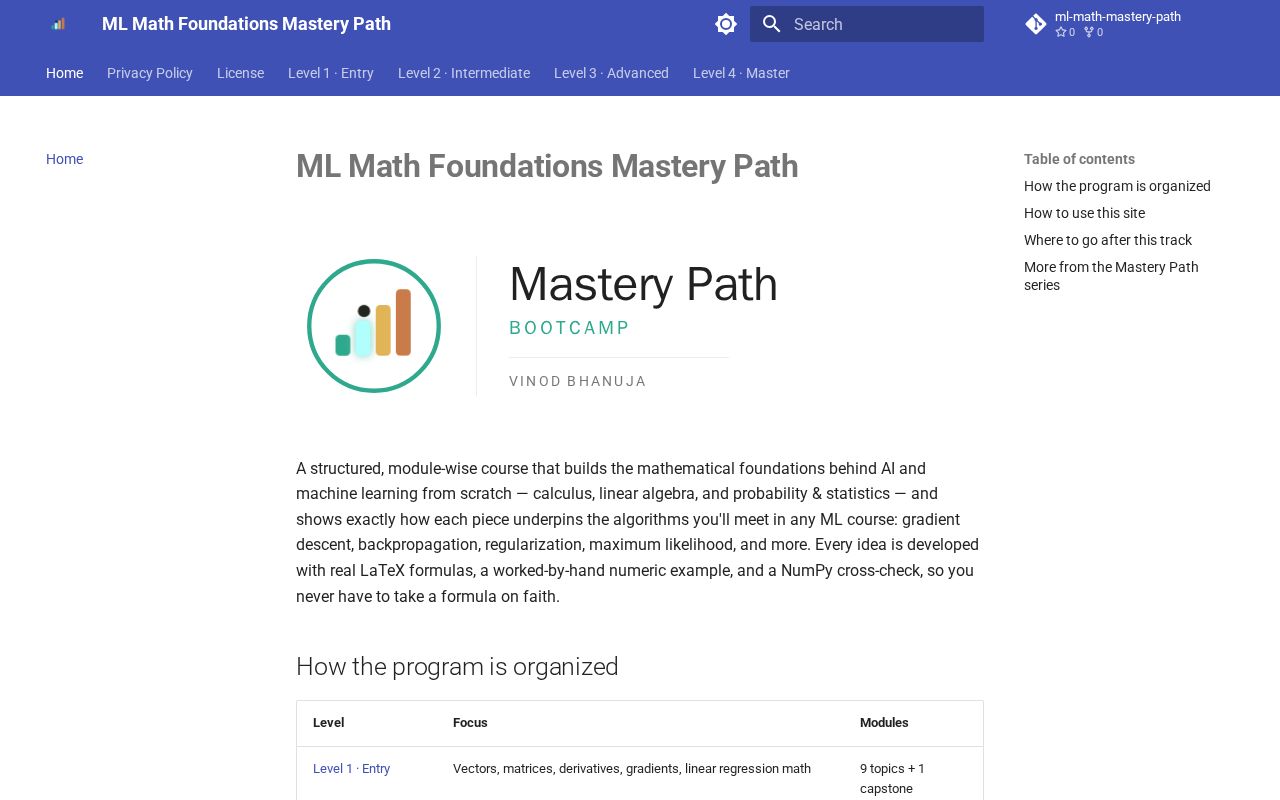The width and height of the screenshot is (1280, 800).
Task: Jump to 'More from the Mastery Path series'
Action: pyautogui.click(x=1111, y=276)
